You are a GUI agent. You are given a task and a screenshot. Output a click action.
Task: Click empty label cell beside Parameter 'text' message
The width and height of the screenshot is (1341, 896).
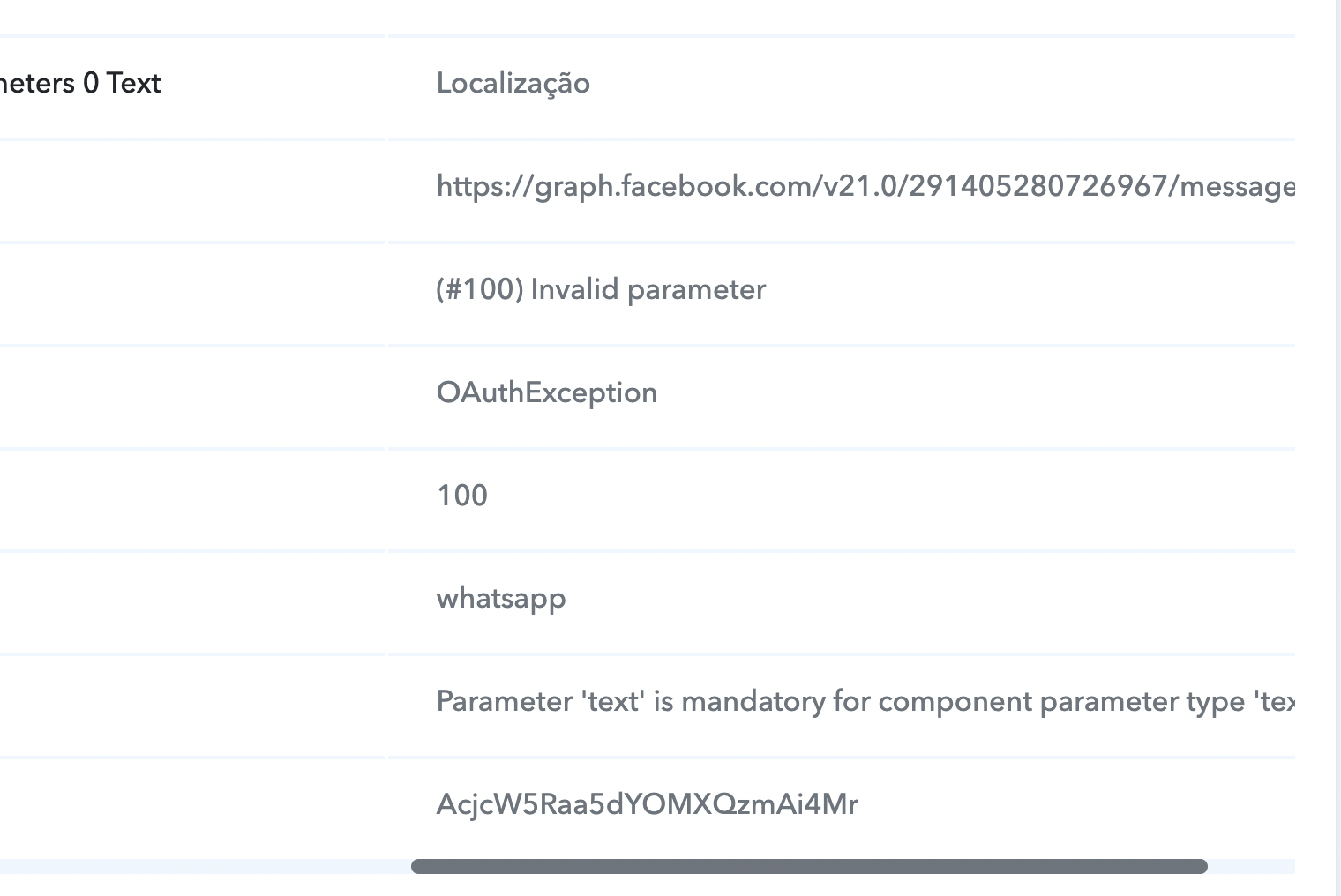[x=191, y=706]
